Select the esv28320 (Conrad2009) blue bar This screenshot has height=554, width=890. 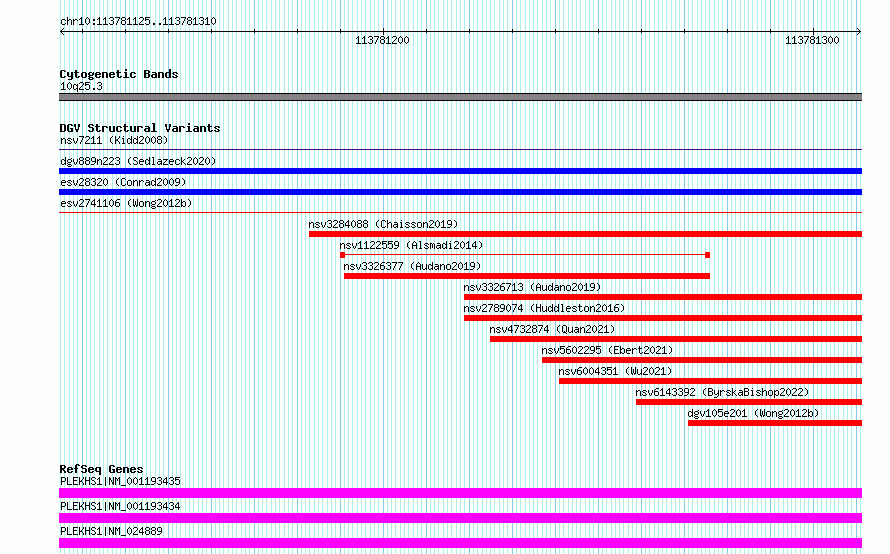pyautogui.click(x=460, y=192)
